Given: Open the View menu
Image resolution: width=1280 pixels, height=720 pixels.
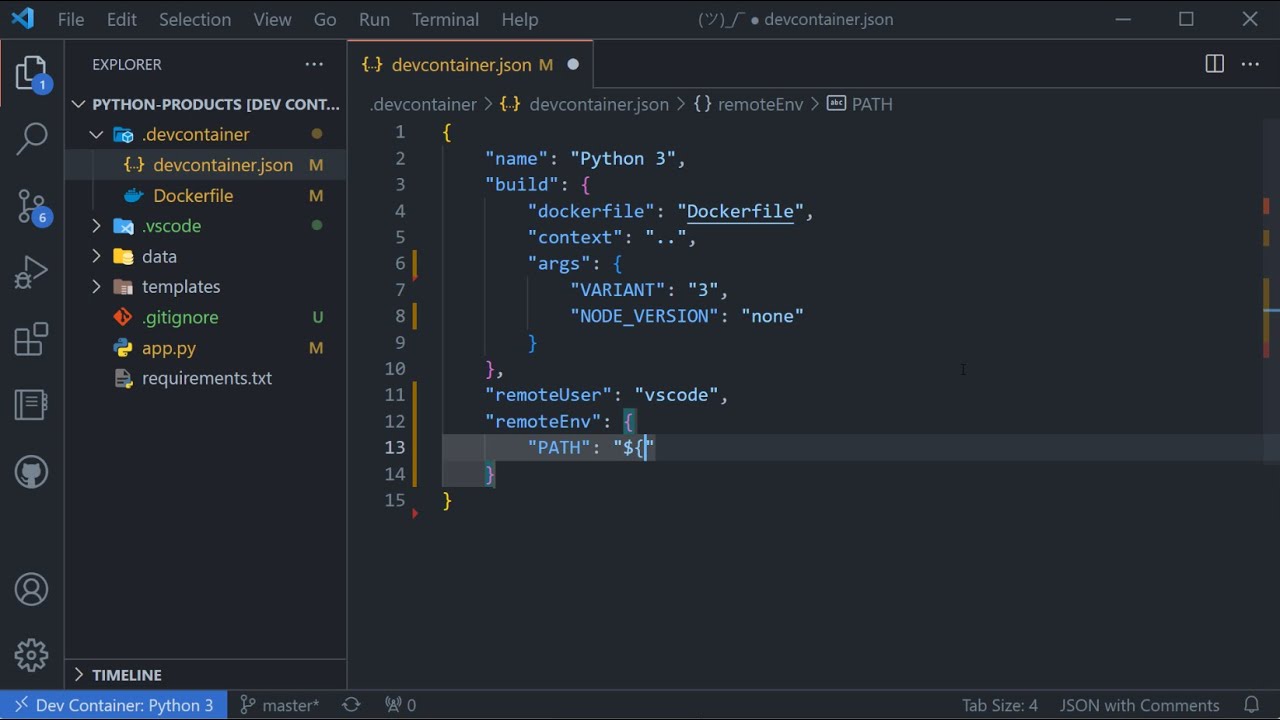Looking at the screenshot, I should 272,19.
